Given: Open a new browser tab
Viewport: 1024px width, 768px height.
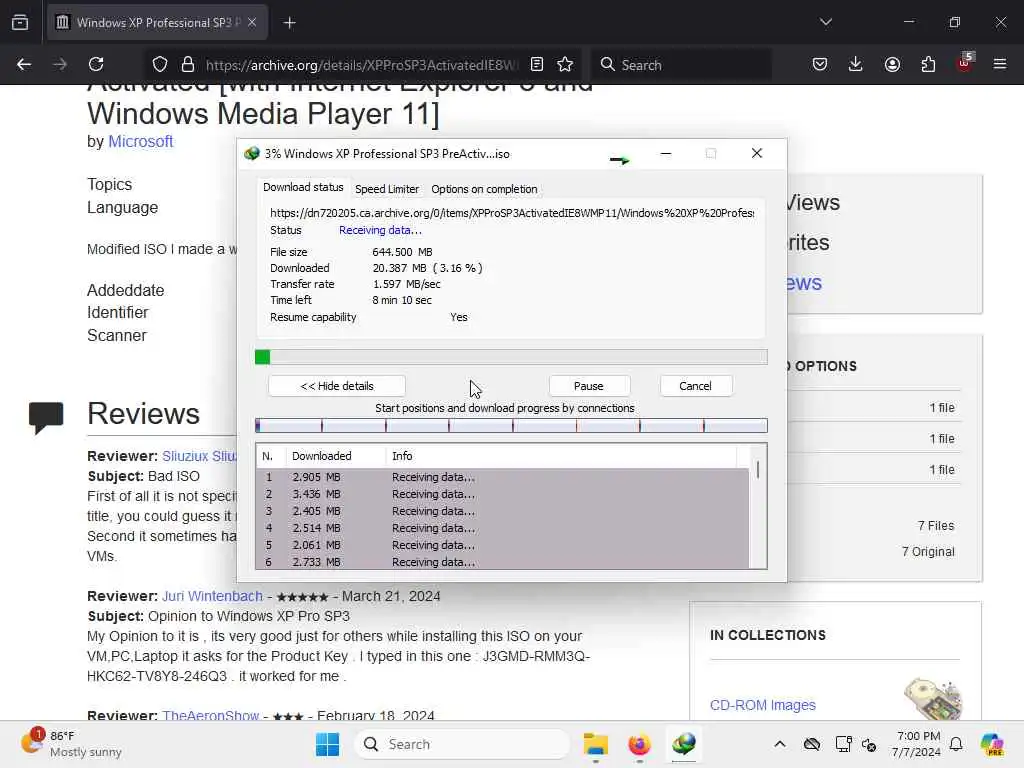Looking at the screenshot, I should [x=289, y=23].
